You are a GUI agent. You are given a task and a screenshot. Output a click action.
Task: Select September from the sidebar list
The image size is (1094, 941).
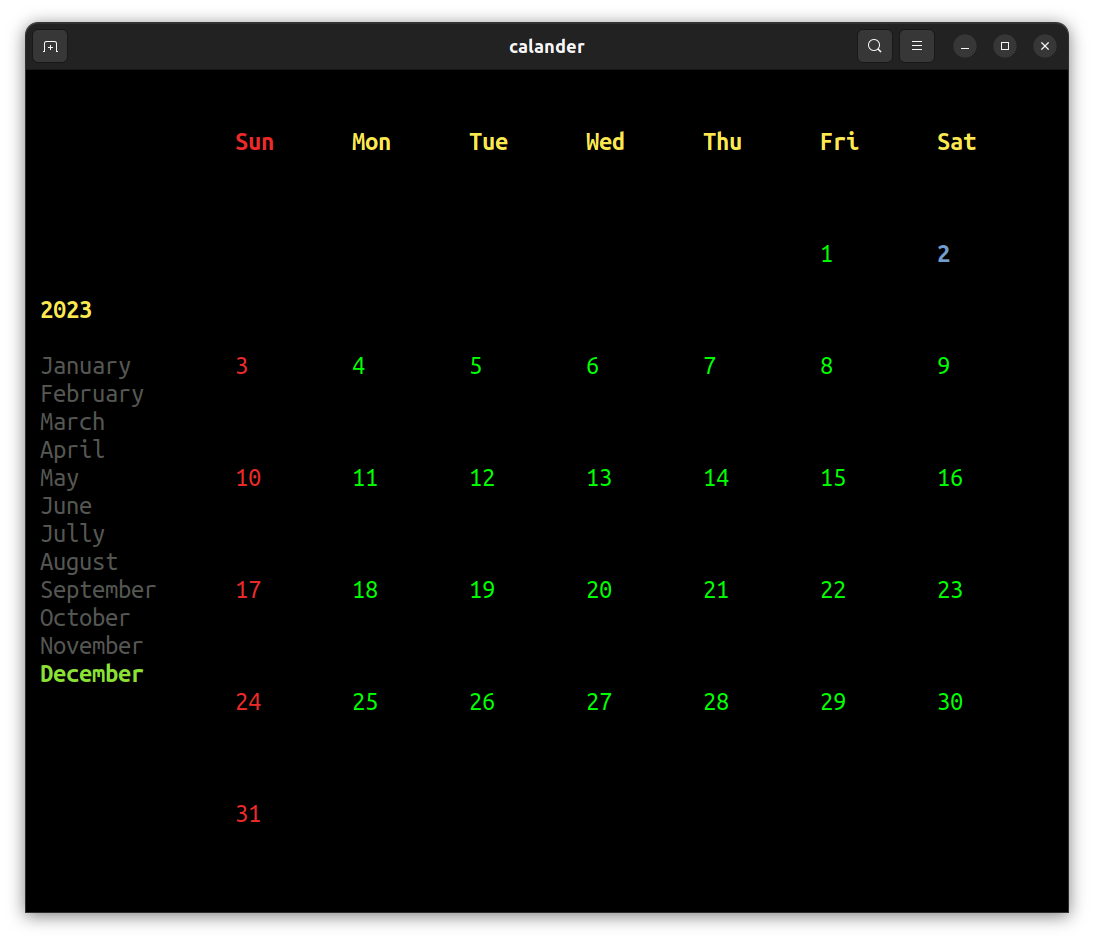98,590
